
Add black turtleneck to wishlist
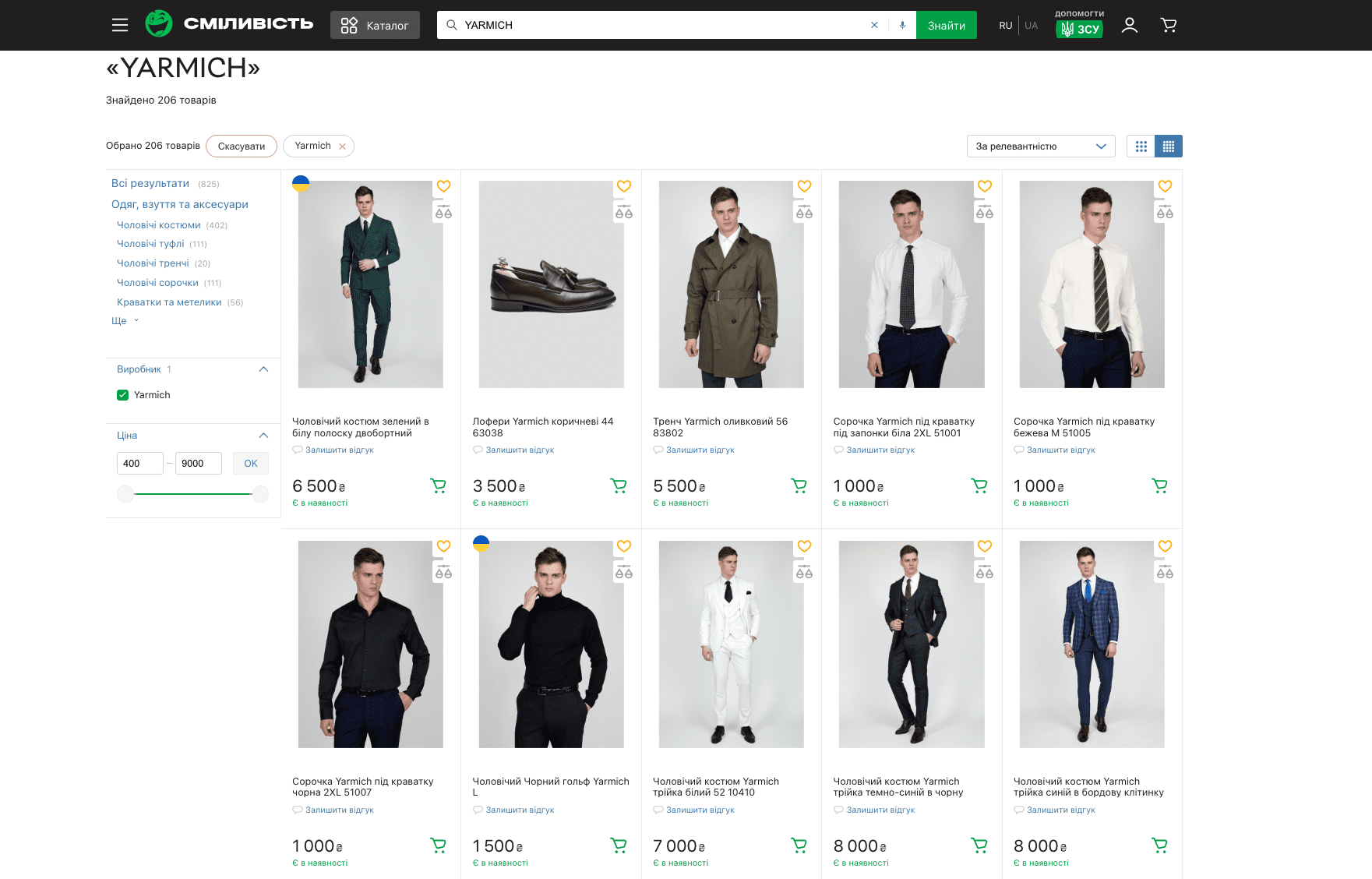[624, 546]
